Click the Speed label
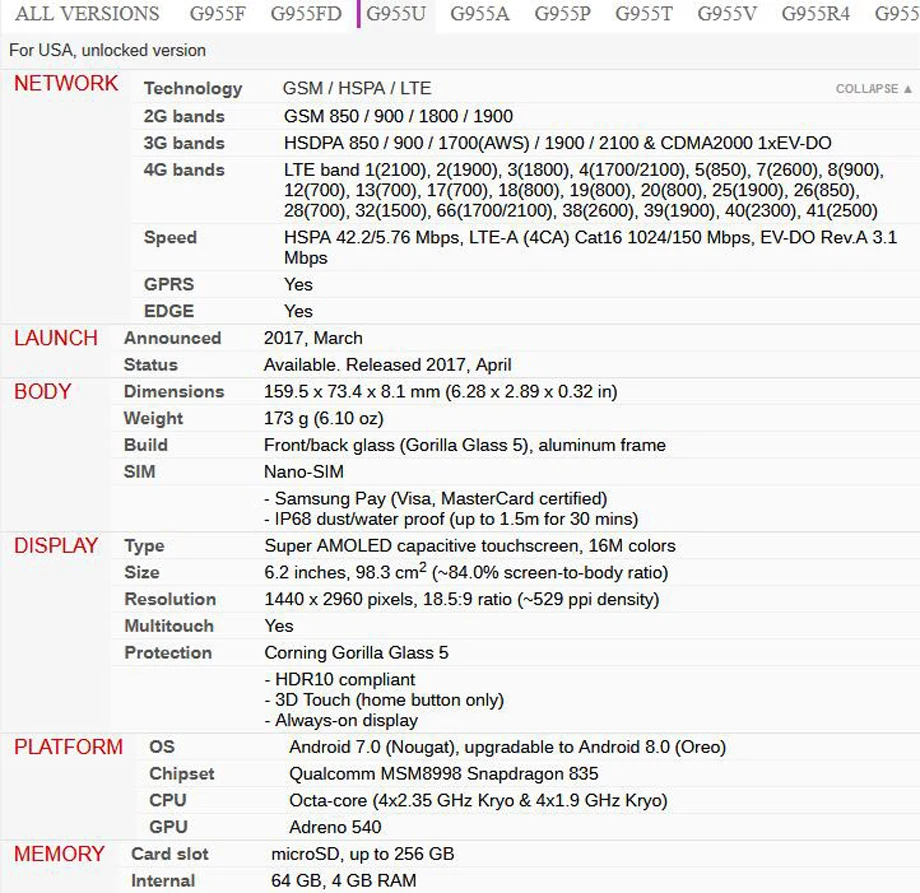The width and height of the screenshot is (920, 893). point(170,238)
